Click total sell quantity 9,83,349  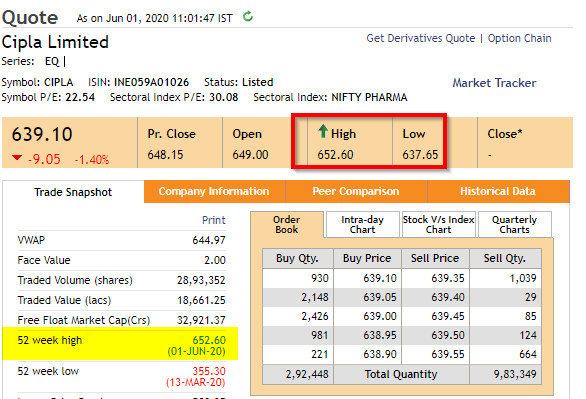tap(515, 374)
